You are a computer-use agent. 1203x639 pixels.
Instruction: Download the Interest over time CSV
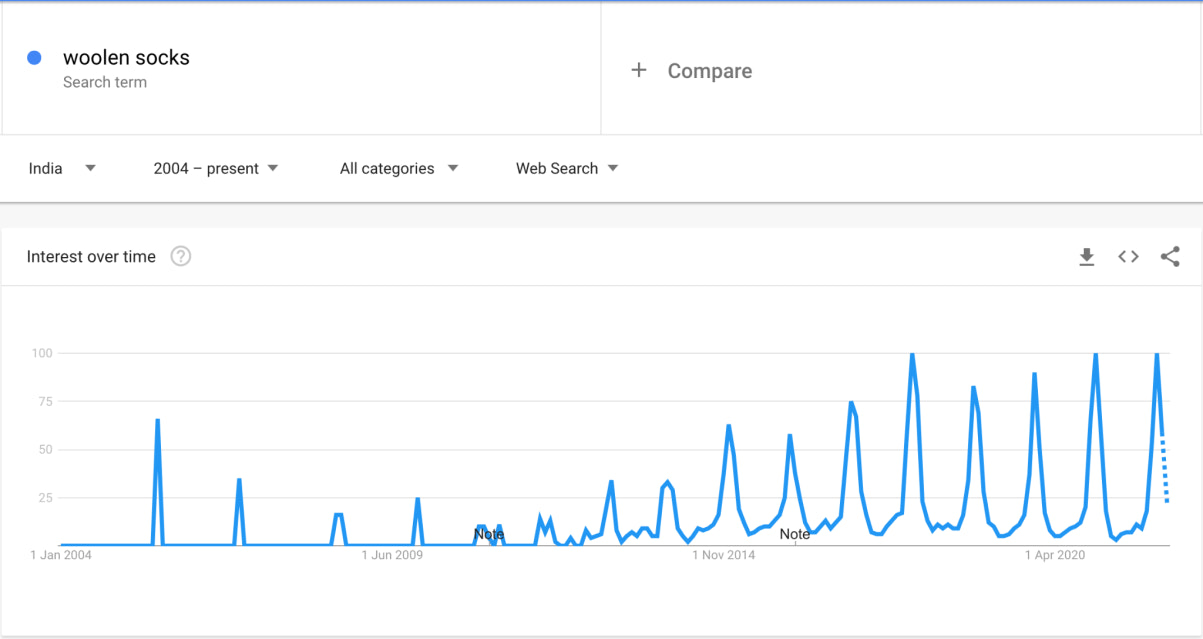pyautogui.click(x=1087, y=257)
